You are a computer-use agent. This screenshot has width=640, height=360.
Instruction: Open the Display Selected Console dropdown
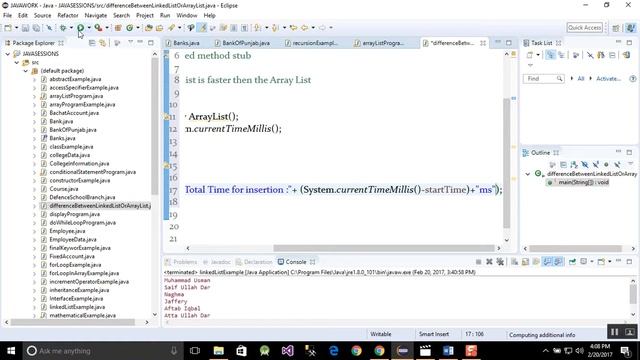(591, 262)
